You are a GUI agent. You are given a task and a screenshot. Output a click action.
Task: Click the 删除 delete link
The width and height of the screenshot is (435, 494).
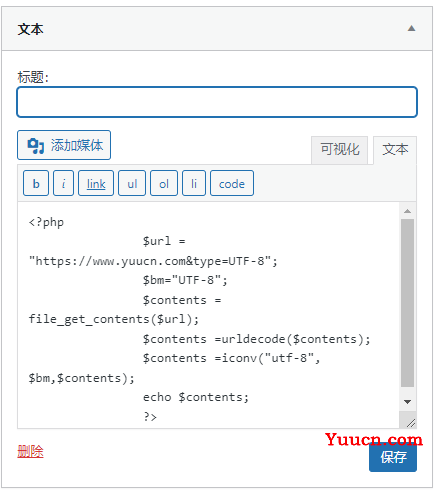coord(30,452)
